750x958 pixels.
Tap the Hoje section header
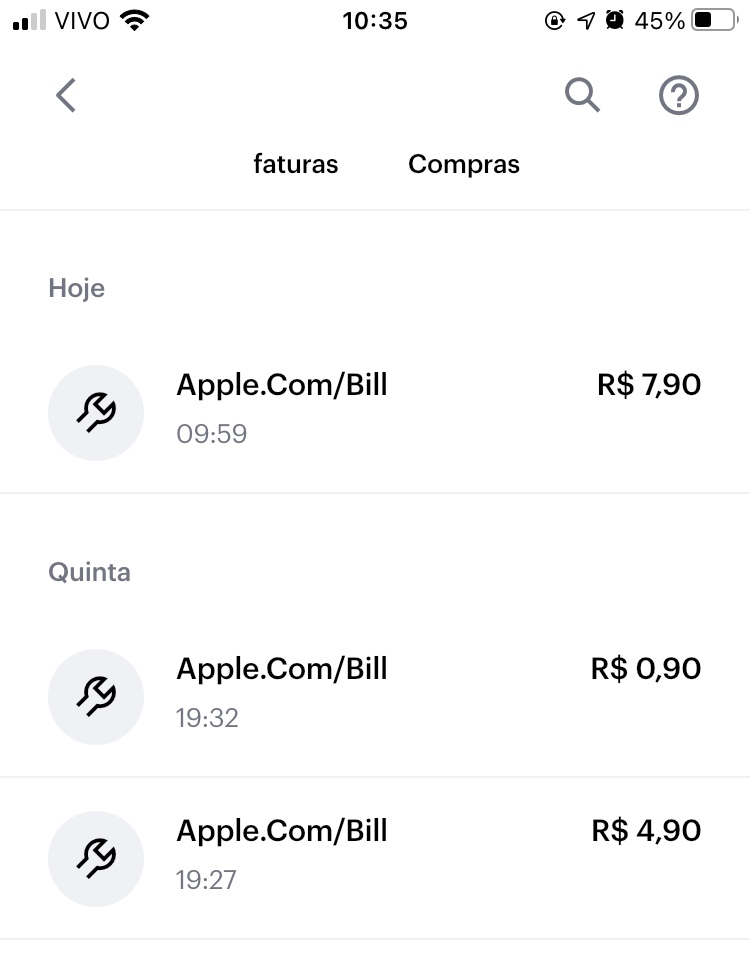pos(77,289)
